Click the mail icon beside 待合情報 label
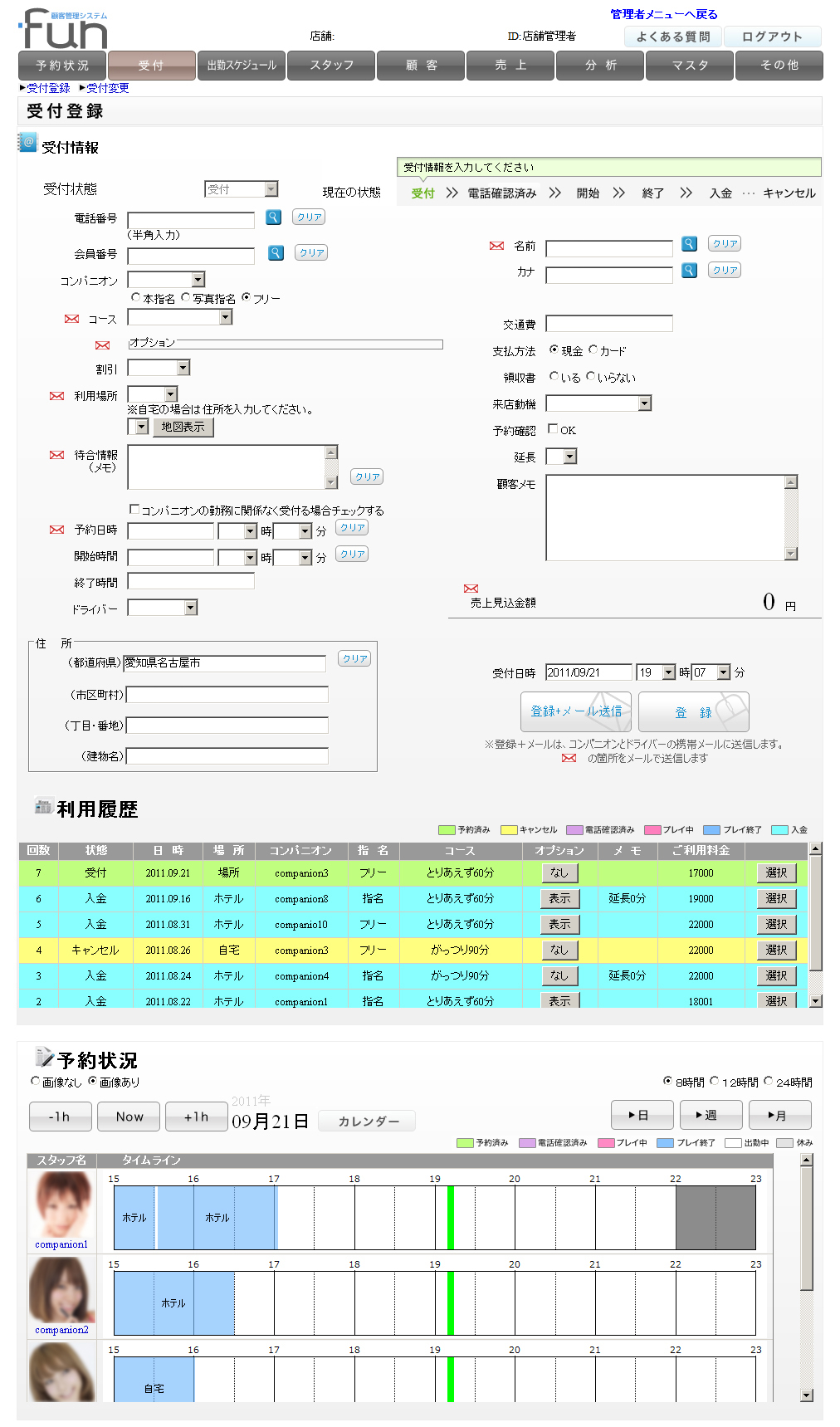 (x=56, y=455)
